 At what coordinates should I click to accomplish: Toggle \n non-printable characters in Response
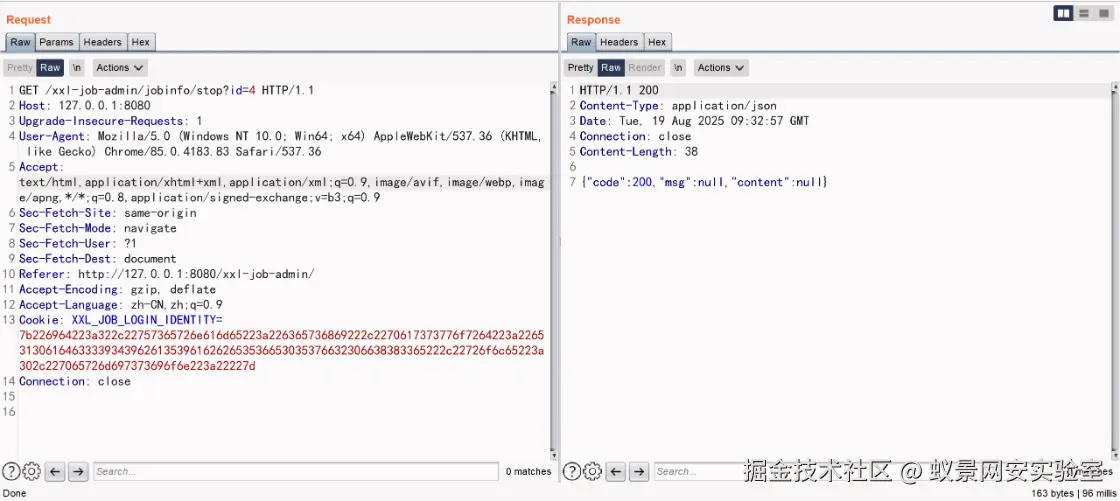[679, 68]
